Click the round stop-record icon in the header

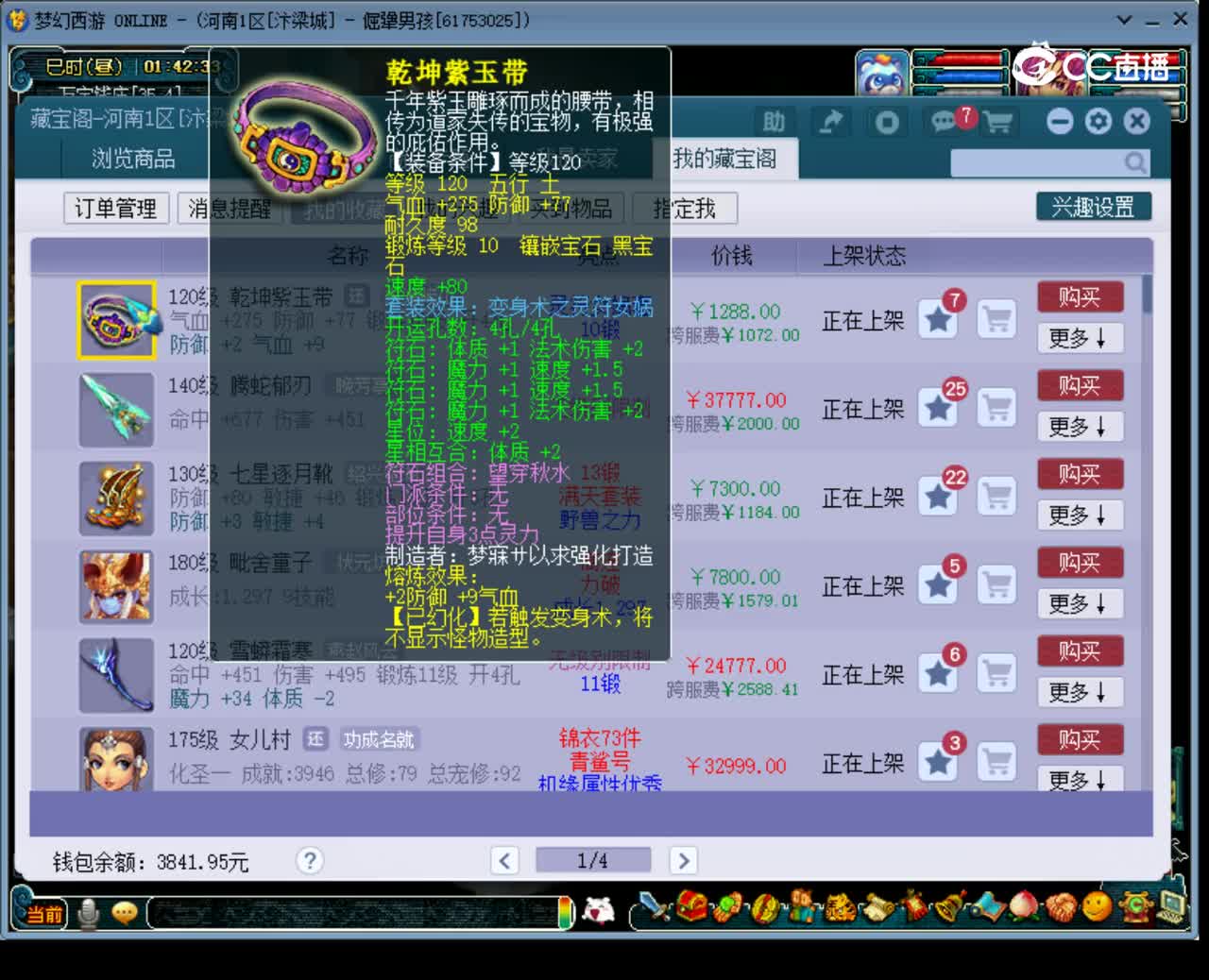click(886, 122)
